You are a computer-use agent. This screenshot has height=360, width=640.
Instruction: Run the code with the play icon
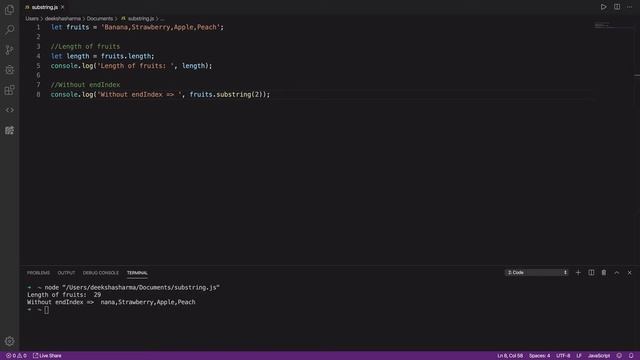(603, 7)
